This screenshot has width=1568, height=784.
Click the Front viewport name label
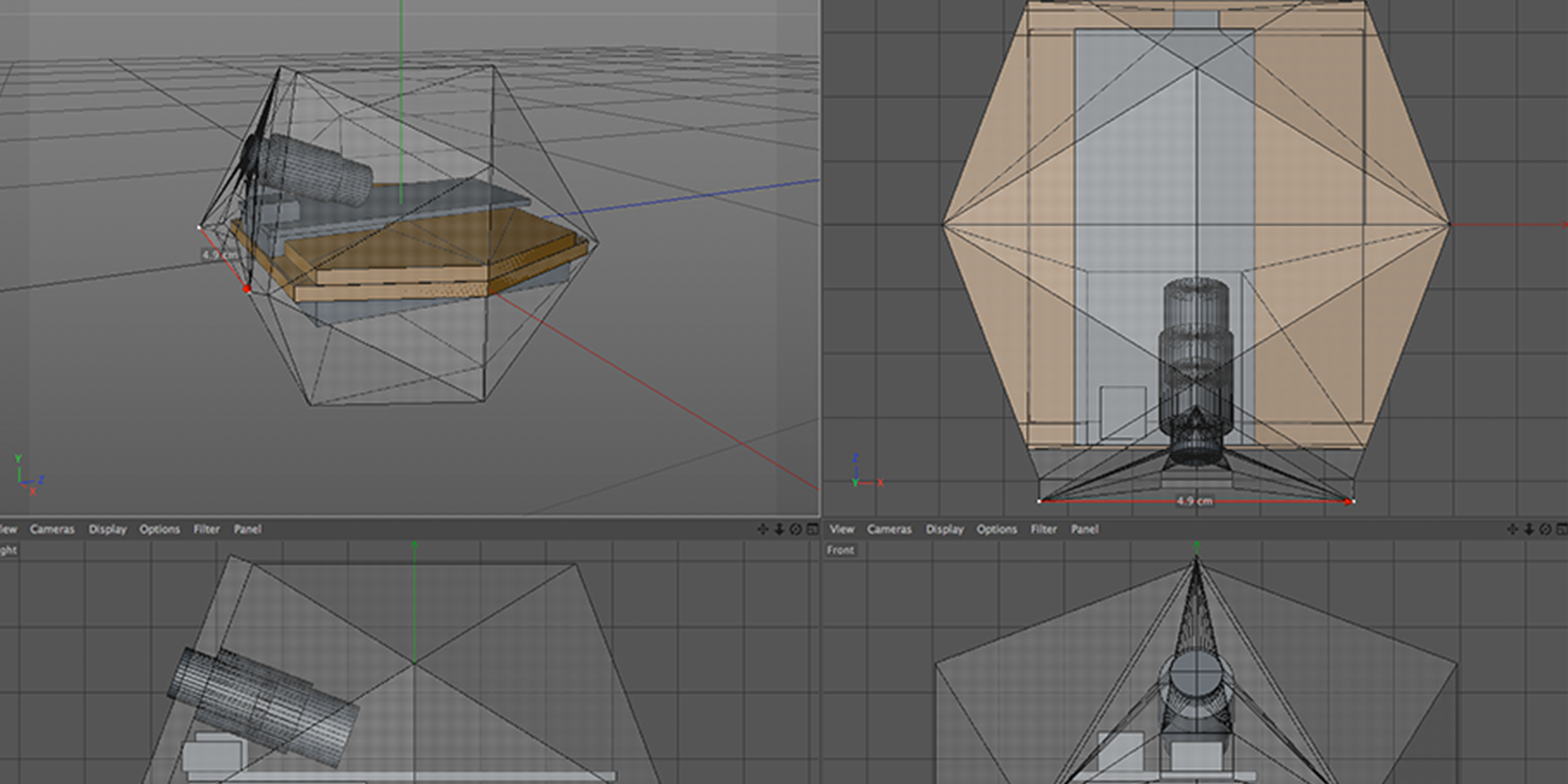click(840, 550)
